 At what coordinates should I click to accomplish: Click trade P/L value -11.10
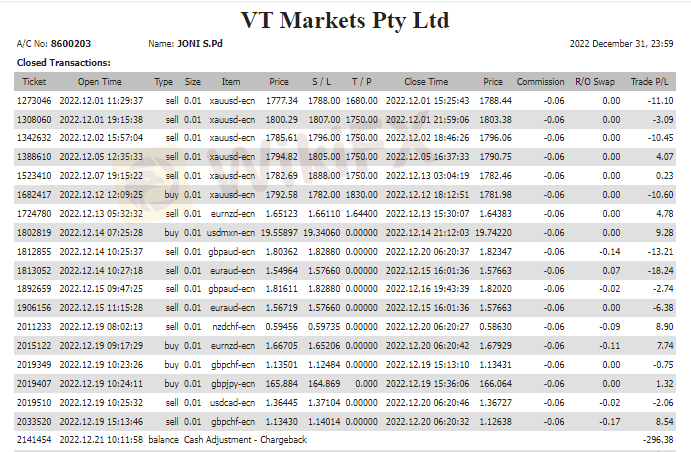click(x=660, y=100)
